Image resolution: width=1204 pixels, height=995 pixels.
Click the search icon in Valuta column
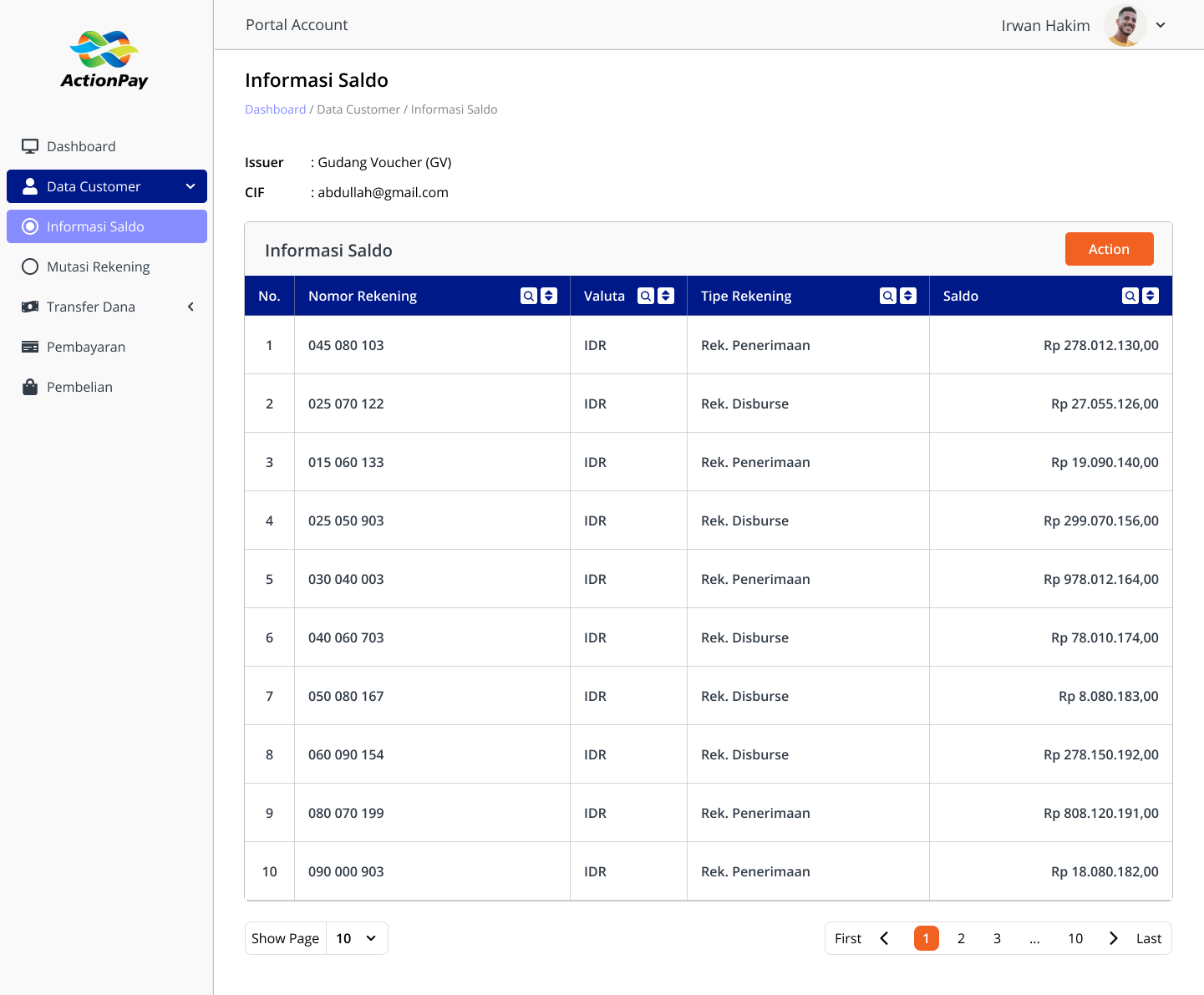pos(646,295)
